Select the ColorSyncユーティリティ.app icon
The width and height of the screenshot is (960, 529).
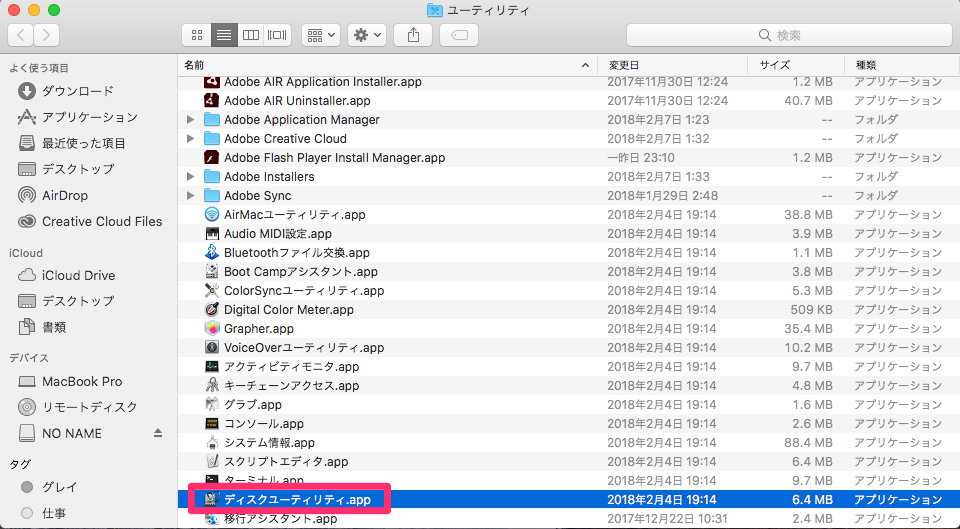(212, 290)
